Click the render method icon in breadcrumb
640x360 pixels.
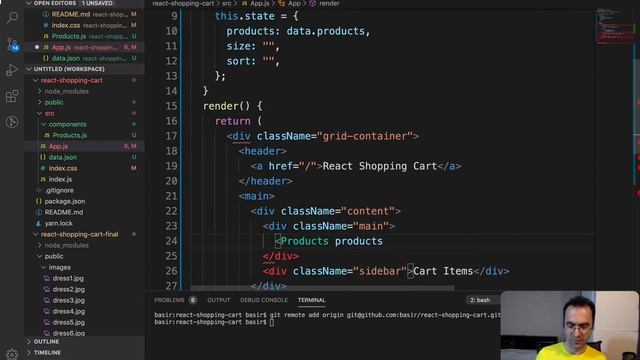(313, 3)
